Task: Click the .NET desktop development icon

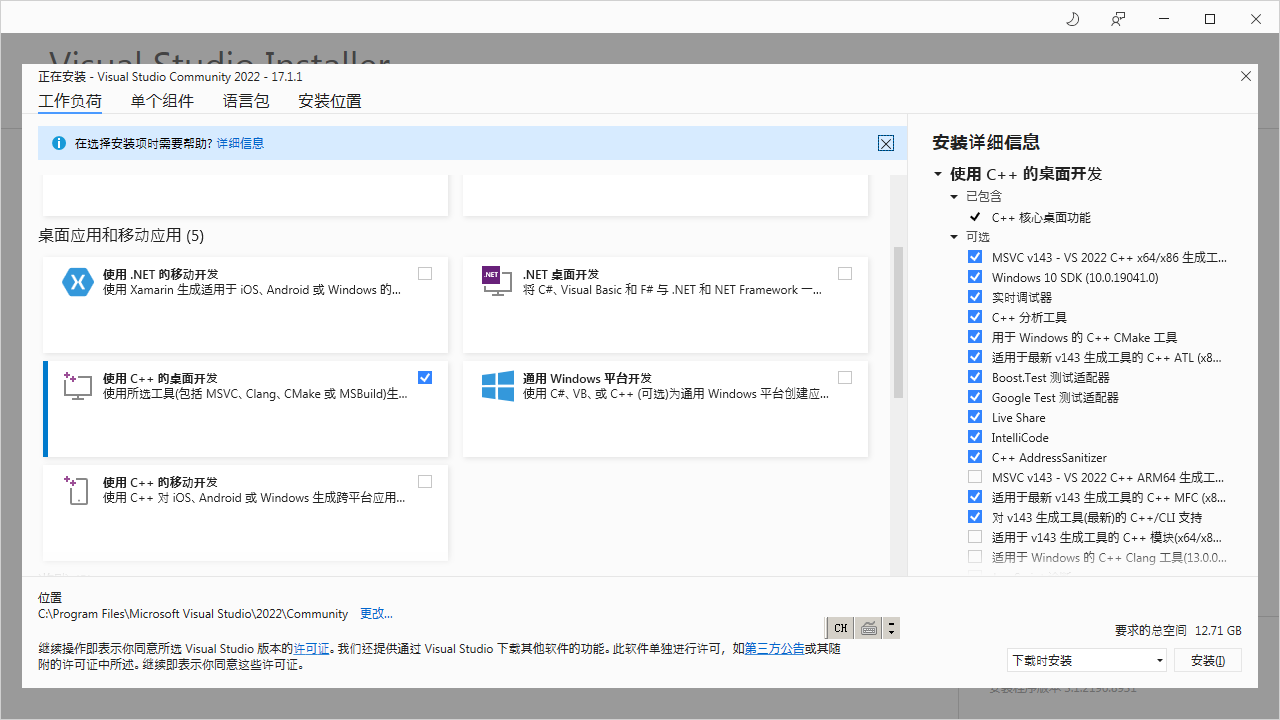Action: [497, 282]
